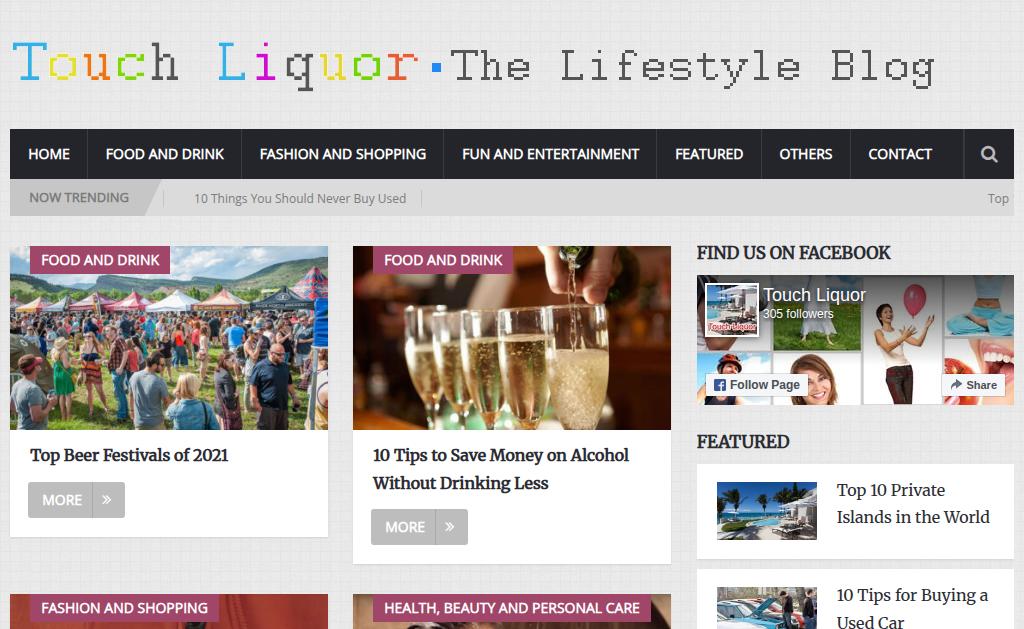Click the Touch Liquor Facebook profile picture
The width and height of the screenshot is (1024, 629).
732,310
